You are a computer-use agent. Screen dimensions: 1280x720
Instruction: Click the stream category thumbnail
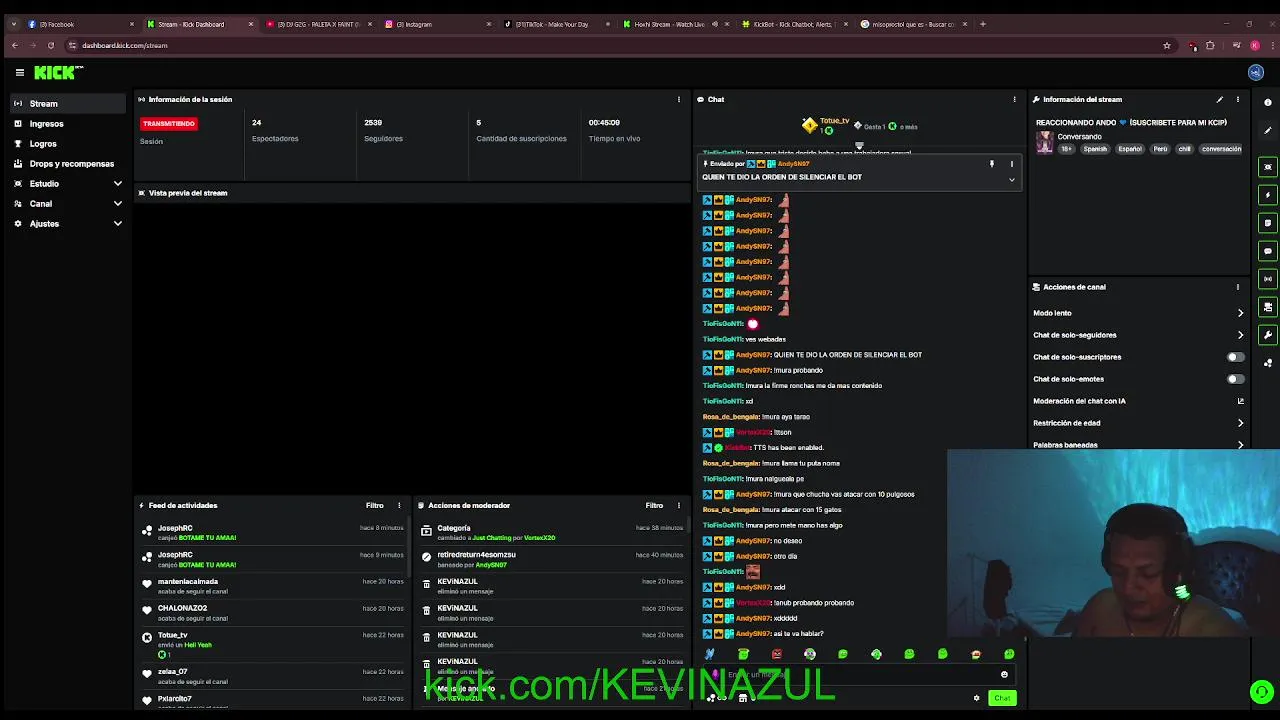pos(1044,143)
